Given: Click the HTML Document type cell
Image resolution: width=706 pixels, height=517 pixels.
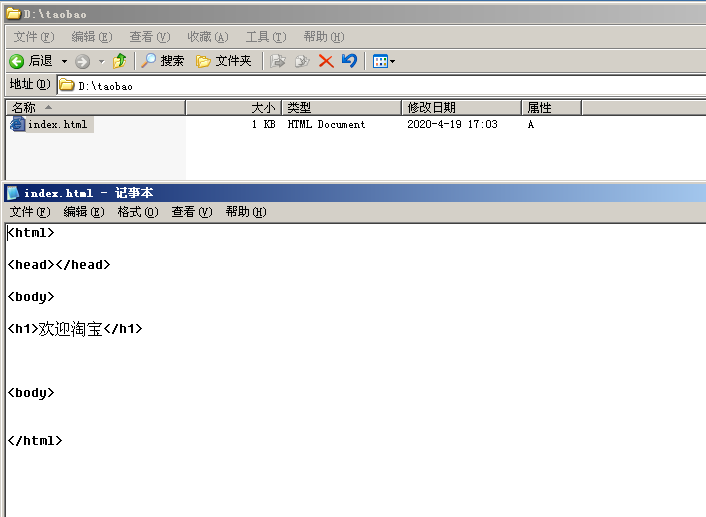Looking at the screenshot, I should coord(326,124).
